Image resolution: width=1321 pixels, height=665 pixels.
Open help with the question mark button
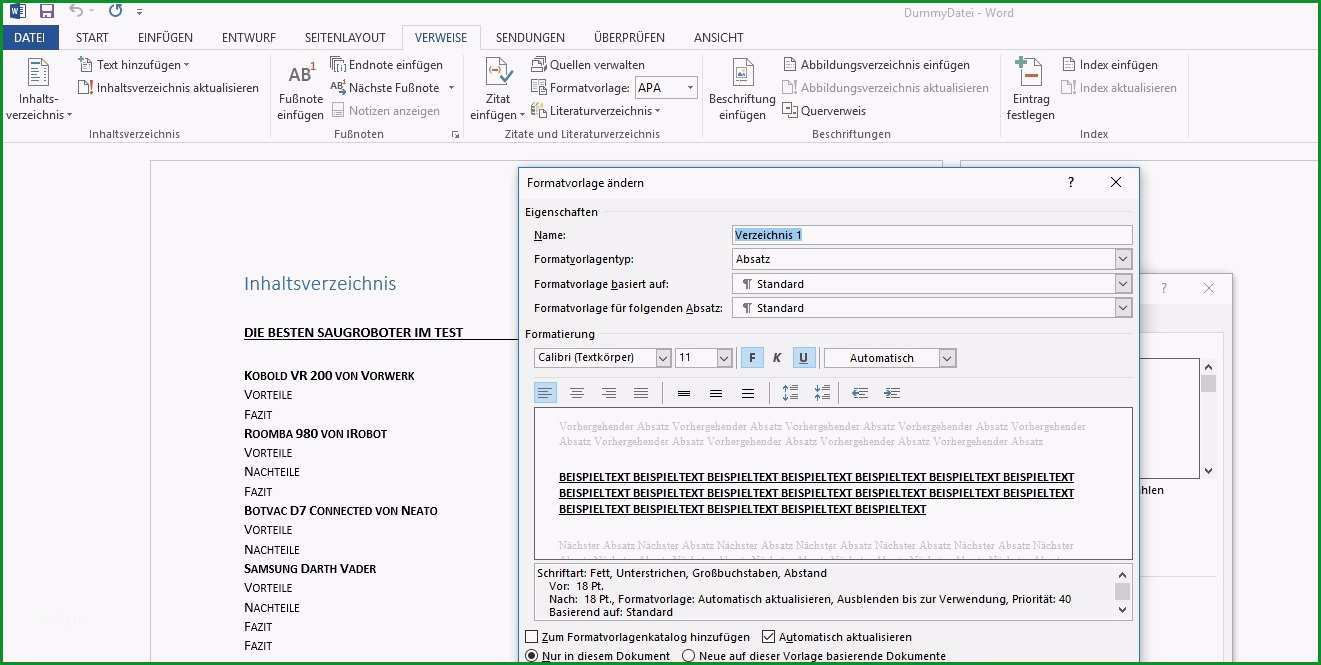tap(1070, 182)
